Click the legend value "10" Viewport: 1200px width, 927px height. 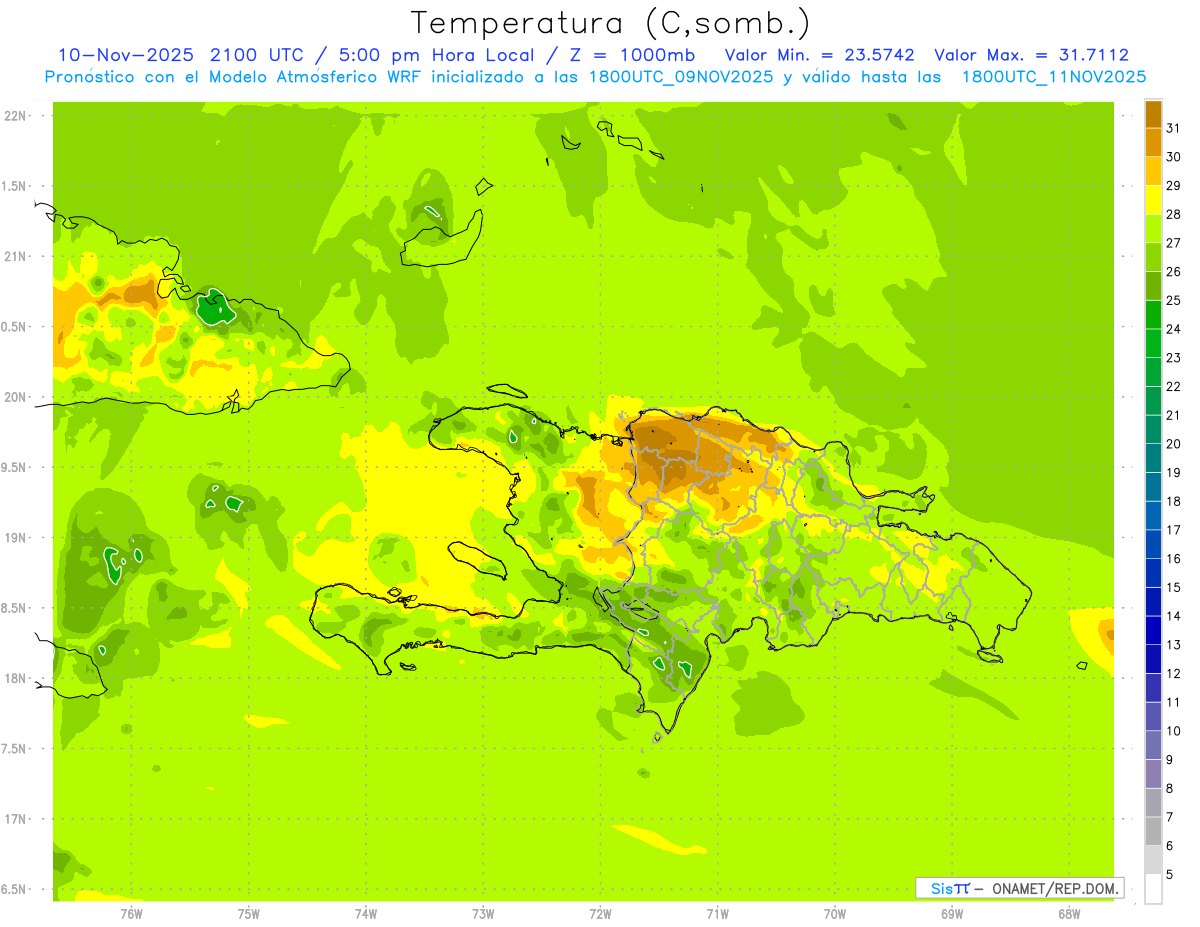click(1174, 731)
